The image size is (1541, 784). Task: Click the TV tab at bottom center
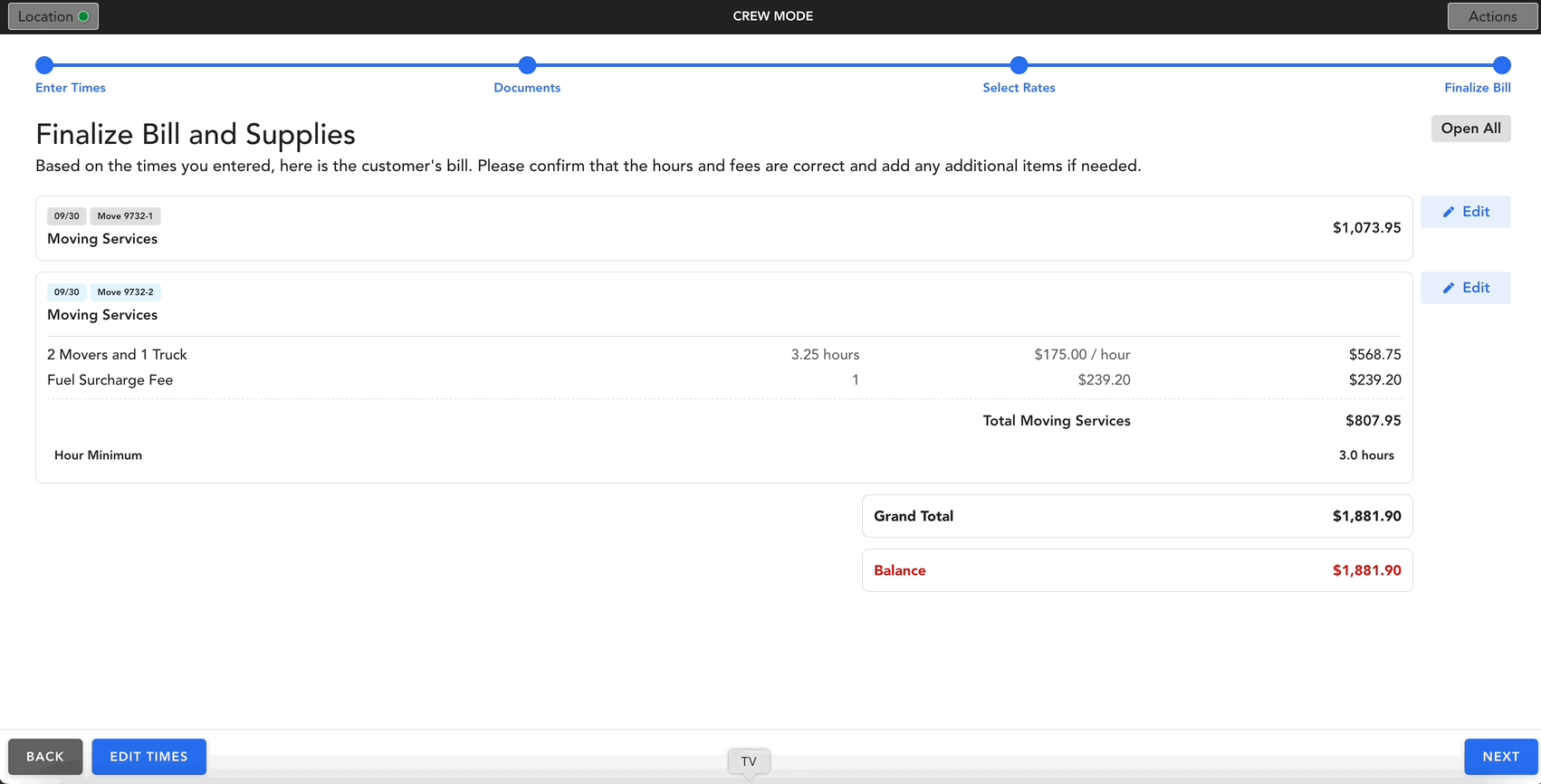click(x=749, y=761)
